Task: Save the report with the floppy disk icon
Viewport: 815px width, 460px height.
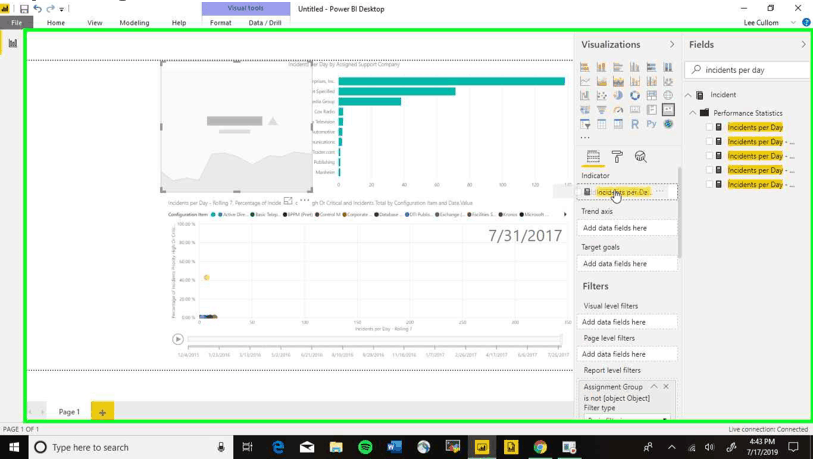Action: pos(24,9)
